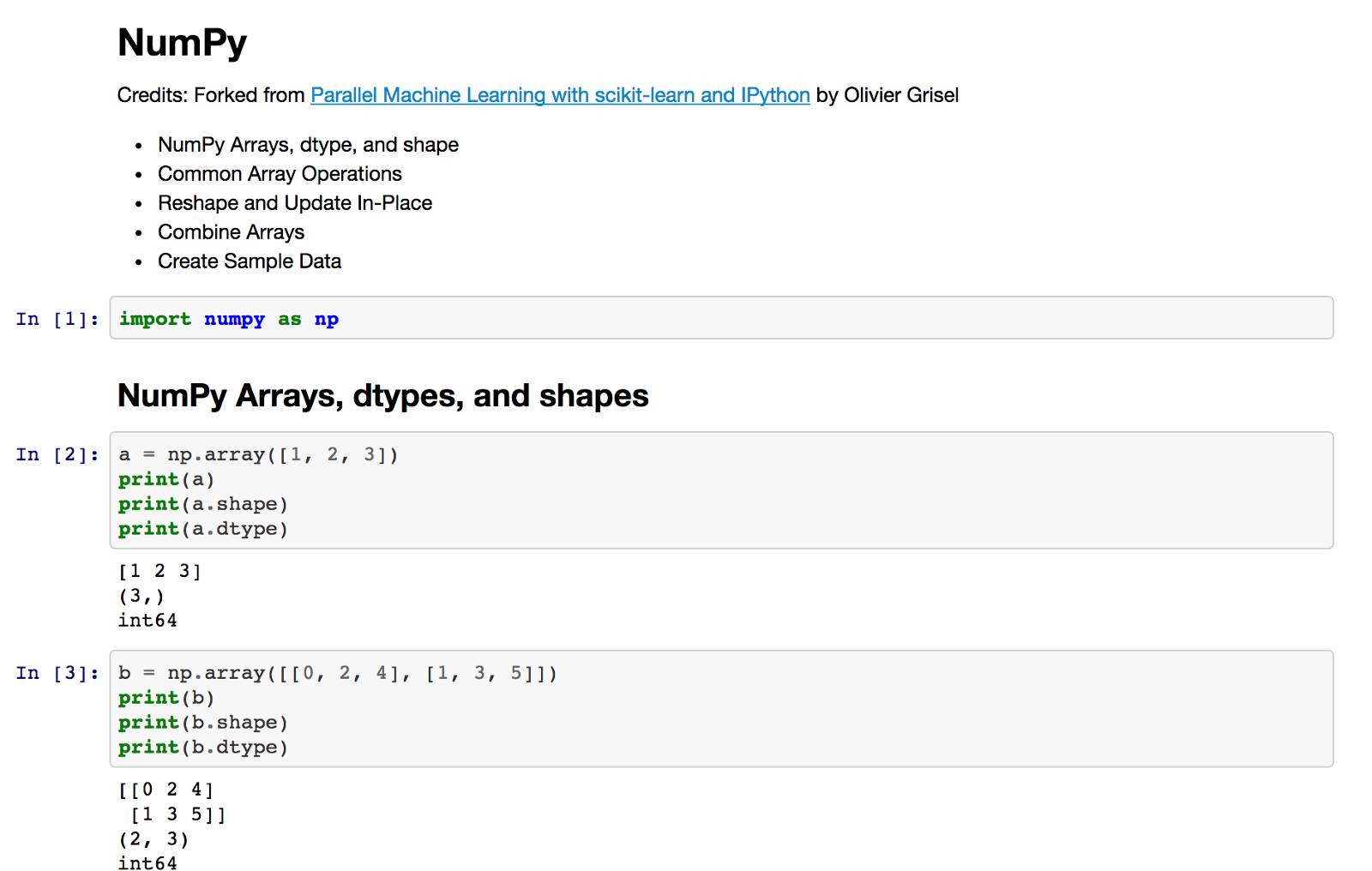Viewport: 1372px width, 871px height.
Task: Click the Create Sample Data list item
Action: (x=249, y=261)
